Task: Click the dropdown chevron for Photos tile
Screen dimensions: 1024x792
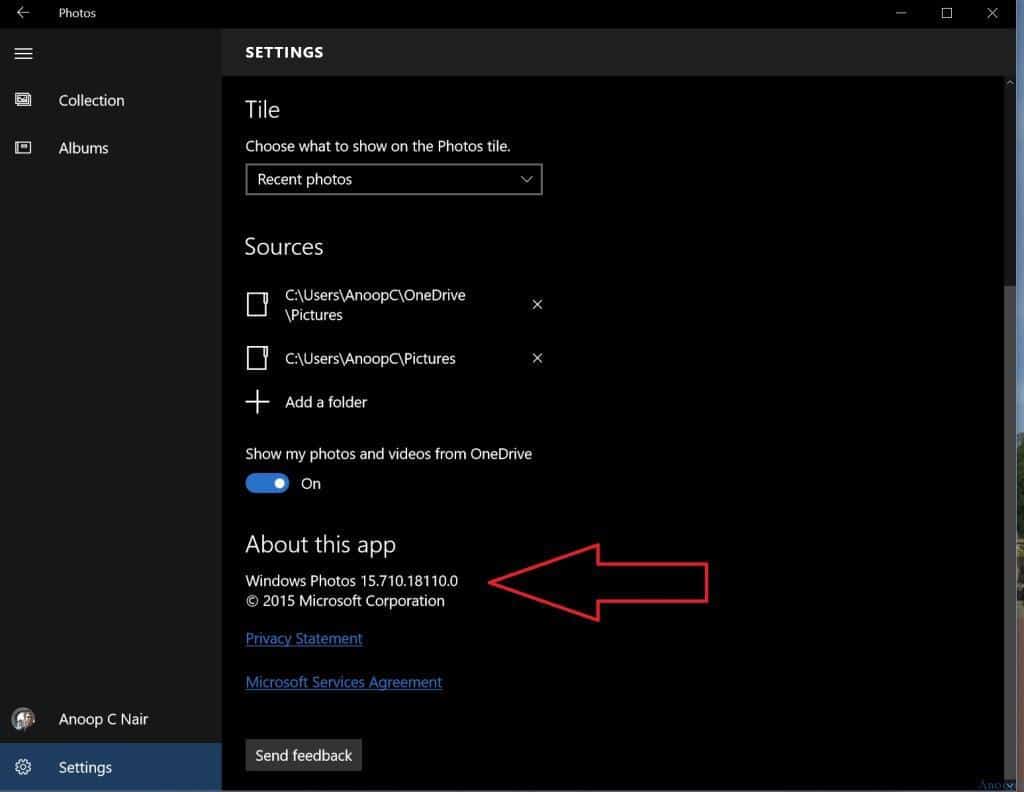Action: 527,180
